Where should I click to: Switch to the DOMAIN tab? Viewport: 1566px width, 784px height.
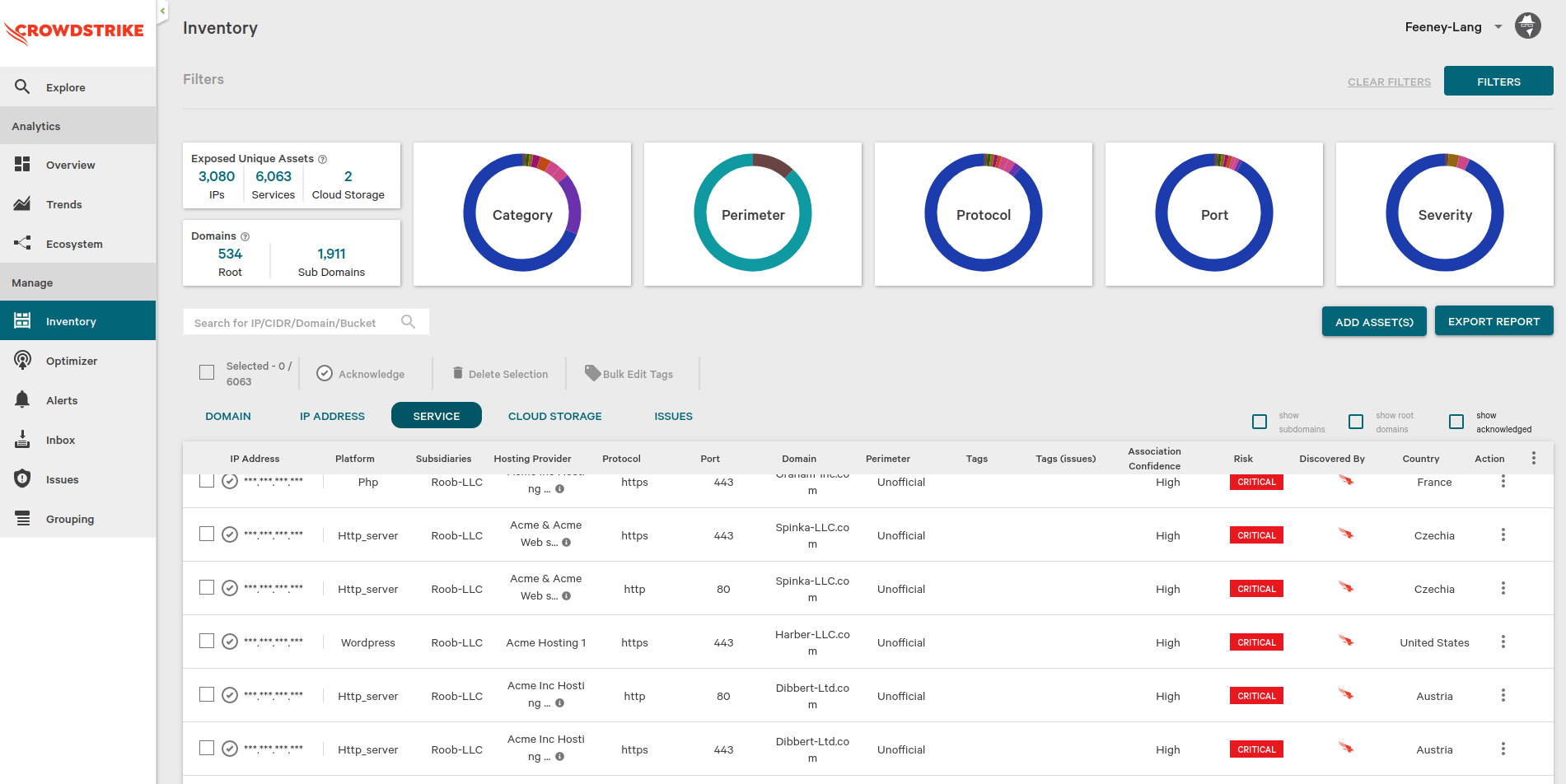(x=228, y=416)
